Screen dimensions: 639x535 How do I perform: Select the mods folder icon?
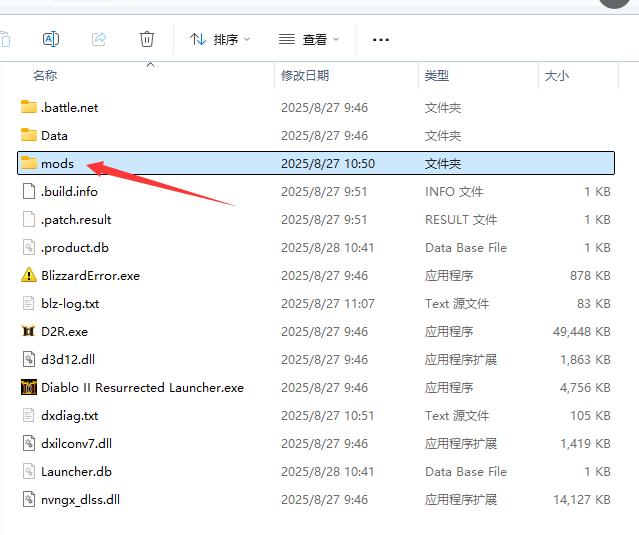tap(29, 163)
